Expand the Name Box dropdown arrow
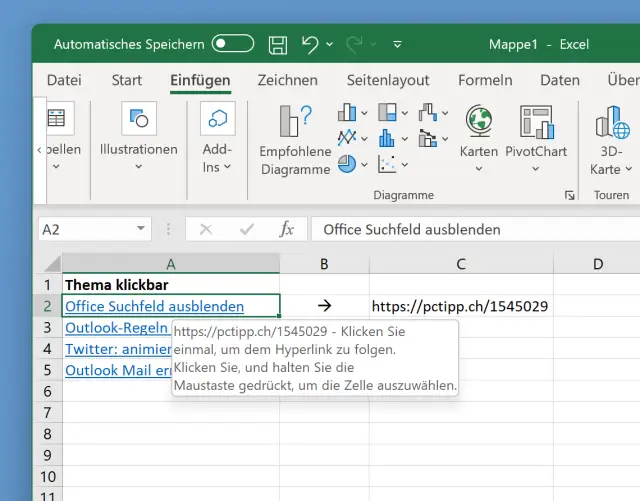 pyautogui.click(x=141, y=229)
